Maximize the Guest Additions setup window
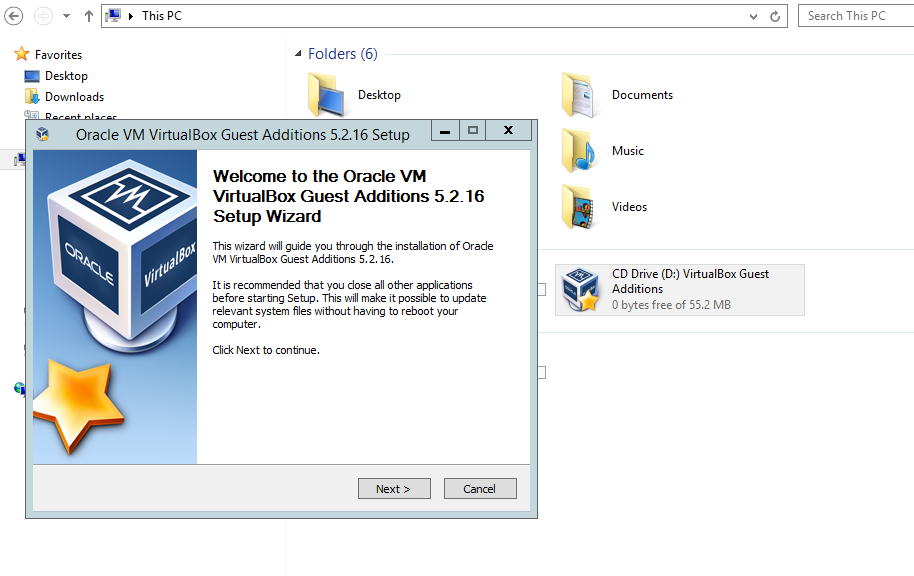The height and width of the screenshot is (576, 914). click(473, 131)
